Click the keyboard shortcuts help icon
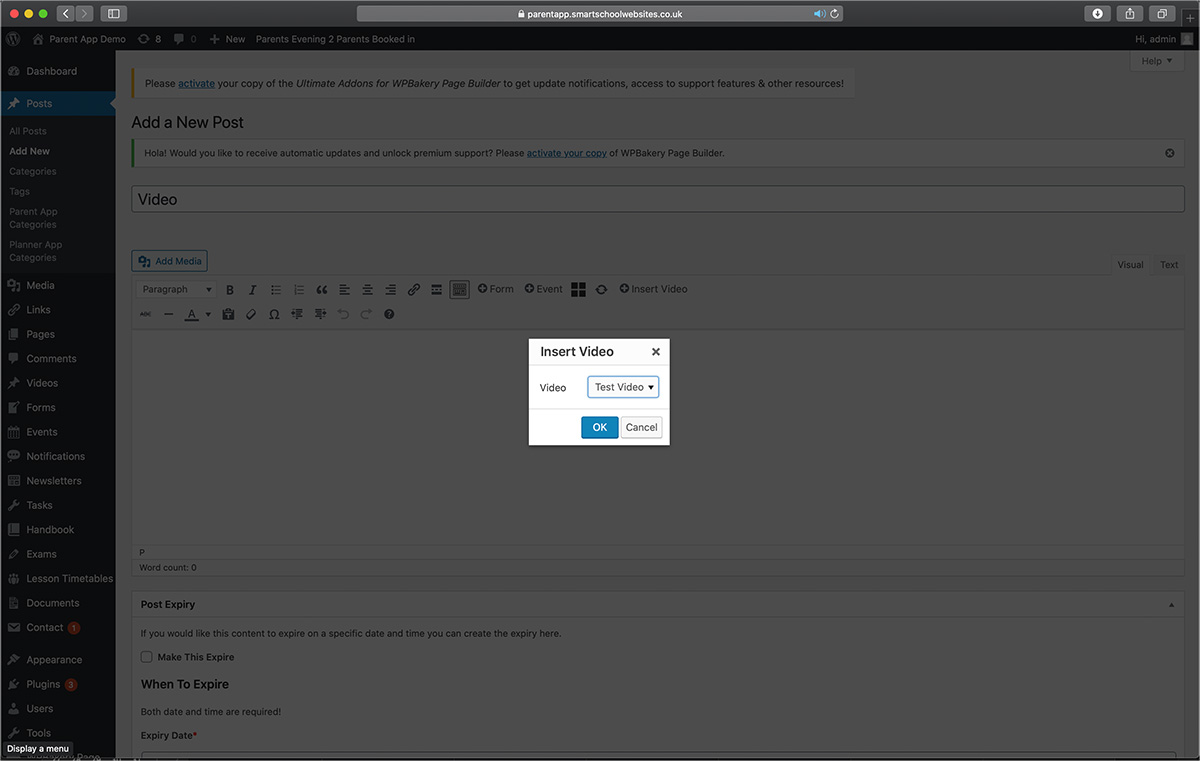The image size is (1200, 761). click(390, 314)
